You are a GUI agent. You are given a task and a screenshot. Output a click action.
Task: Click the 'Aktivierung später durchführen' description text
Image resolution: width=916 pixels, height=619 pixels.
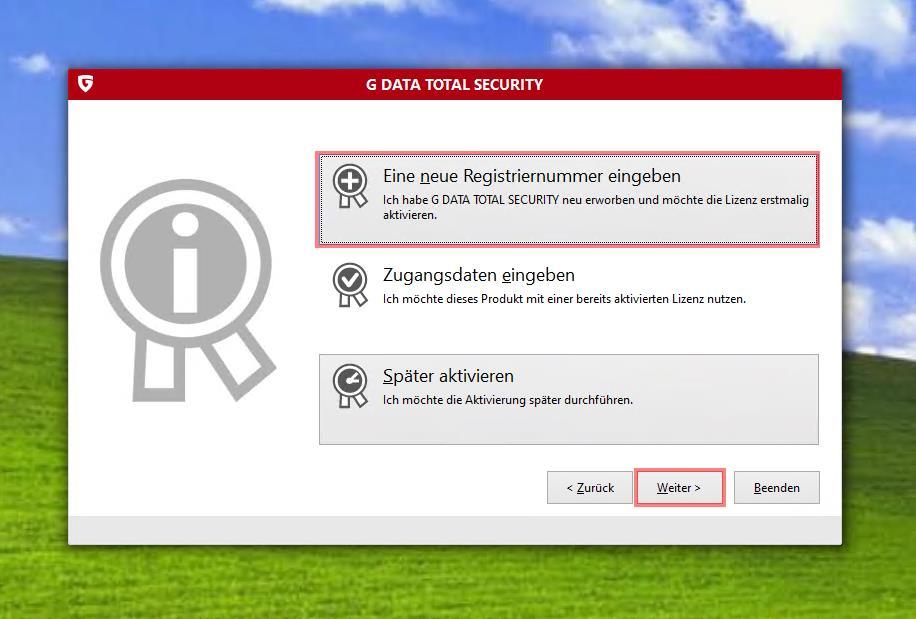pyautogui.click(x=521, y=400)
